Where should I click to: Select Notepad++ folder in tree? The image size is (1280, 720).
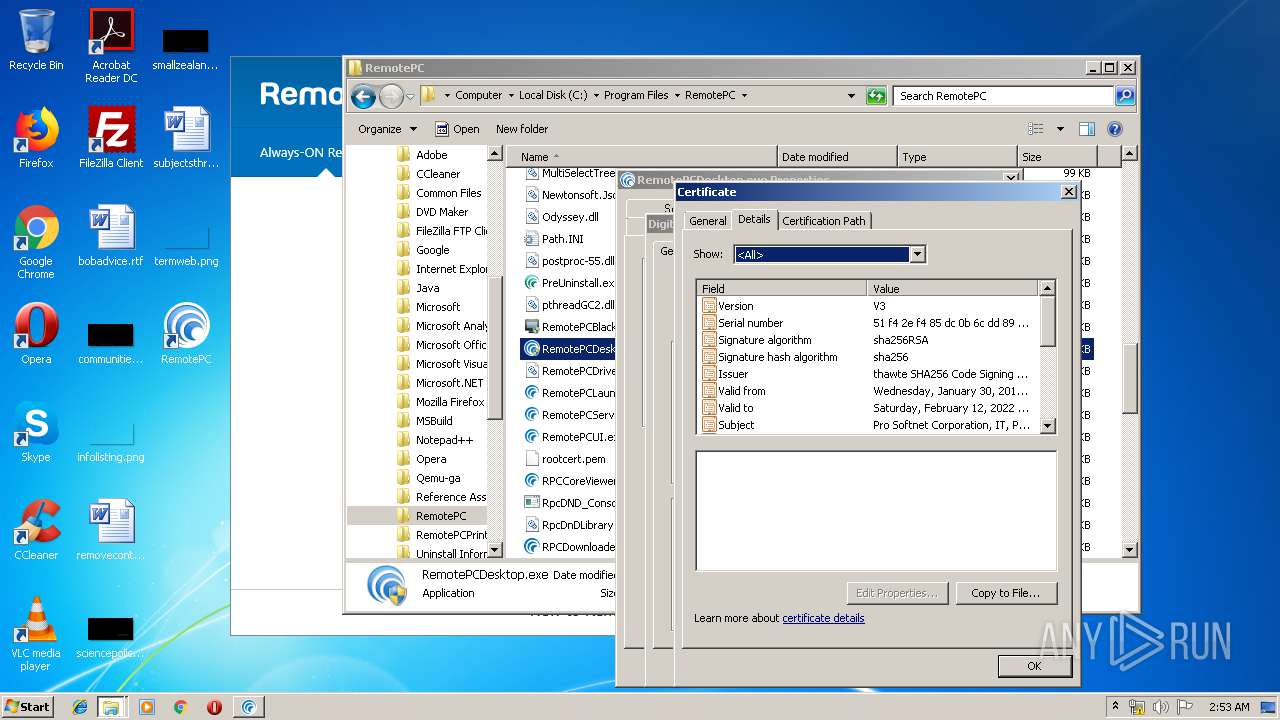[x=443, y=440]
